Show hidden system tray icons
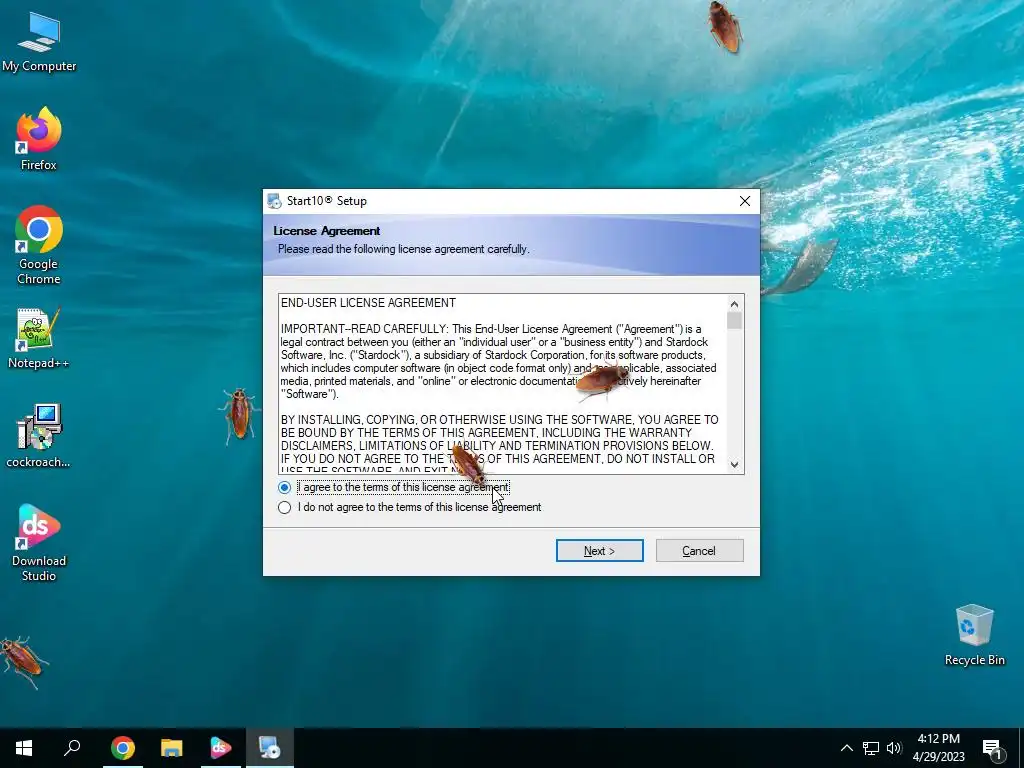Viewport: 1024px width, 768px height. [x=846, y=748]
